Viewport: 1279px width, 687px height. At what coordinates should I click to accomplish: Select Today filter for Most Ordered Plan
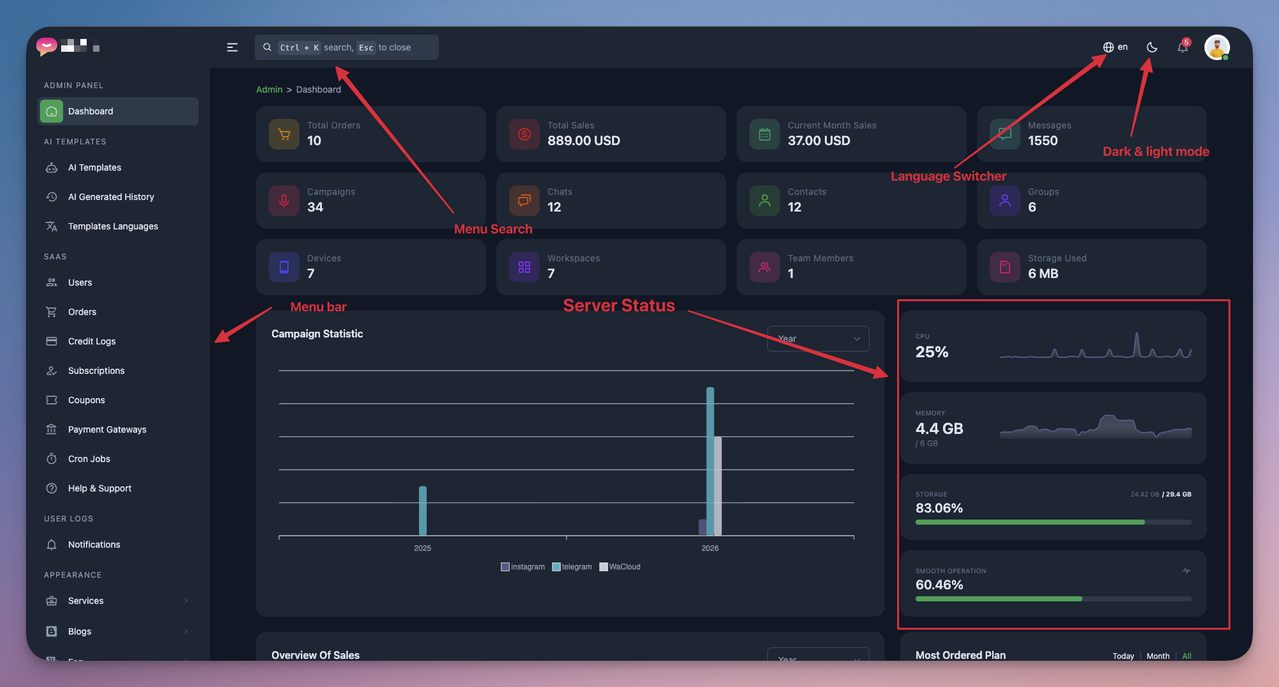[x=1123, y=656]
